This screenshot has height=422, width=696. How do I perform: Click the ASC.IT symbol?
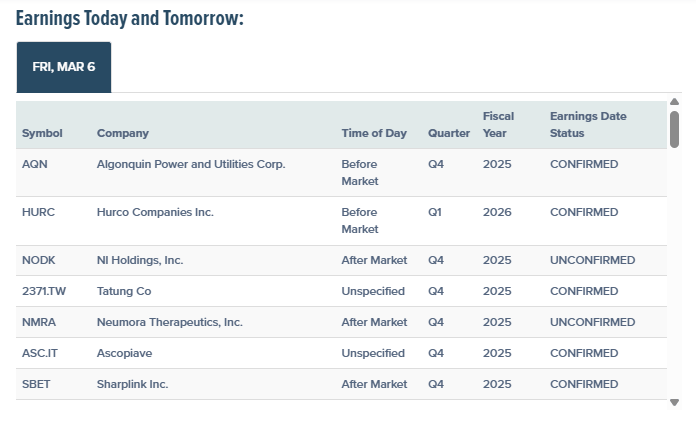coord(41,353)
